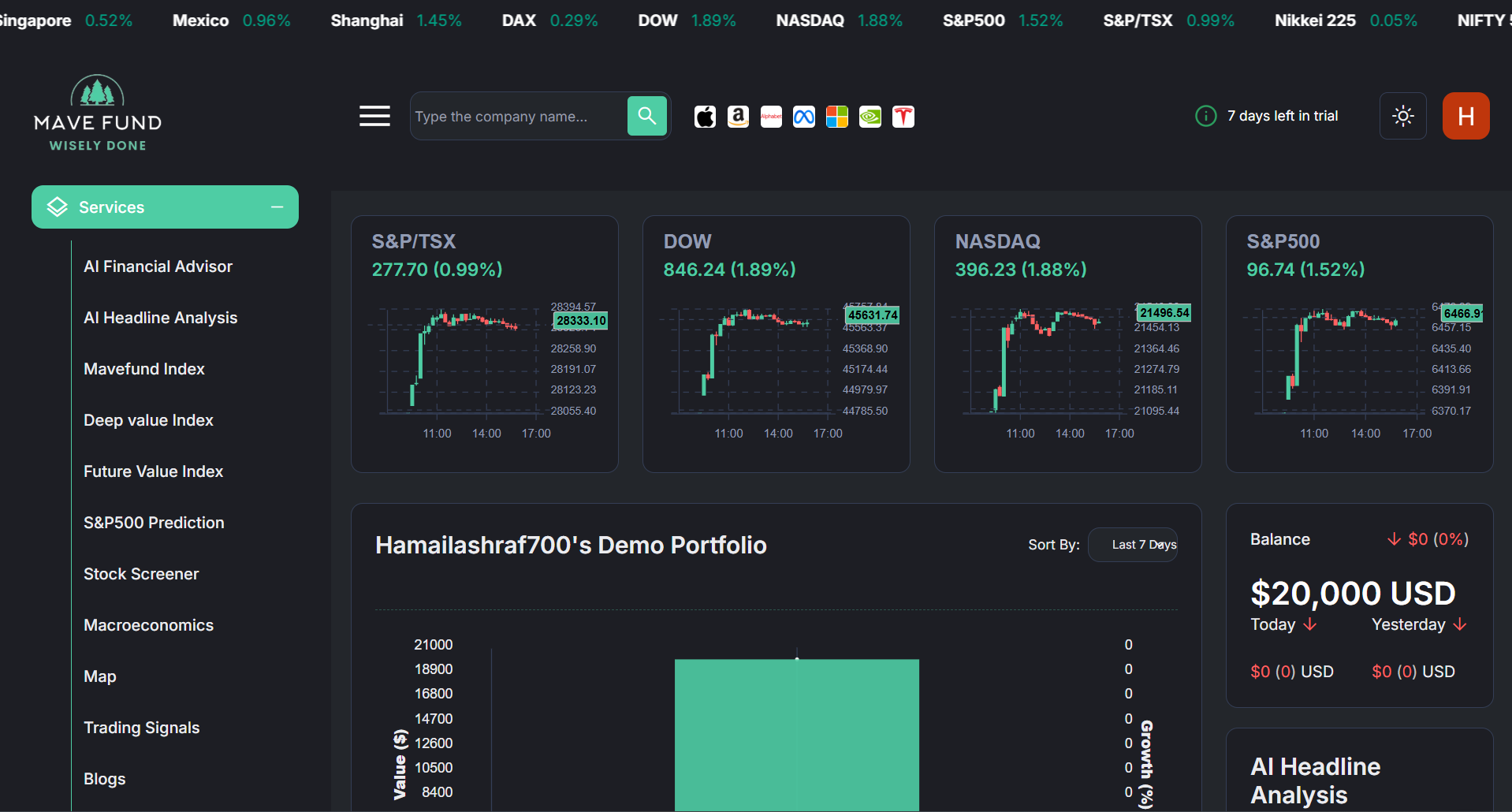This screenshot has height=812, width=1512.
Task: Toggle light mode with the sun icon
Action: coord(1402,116)
